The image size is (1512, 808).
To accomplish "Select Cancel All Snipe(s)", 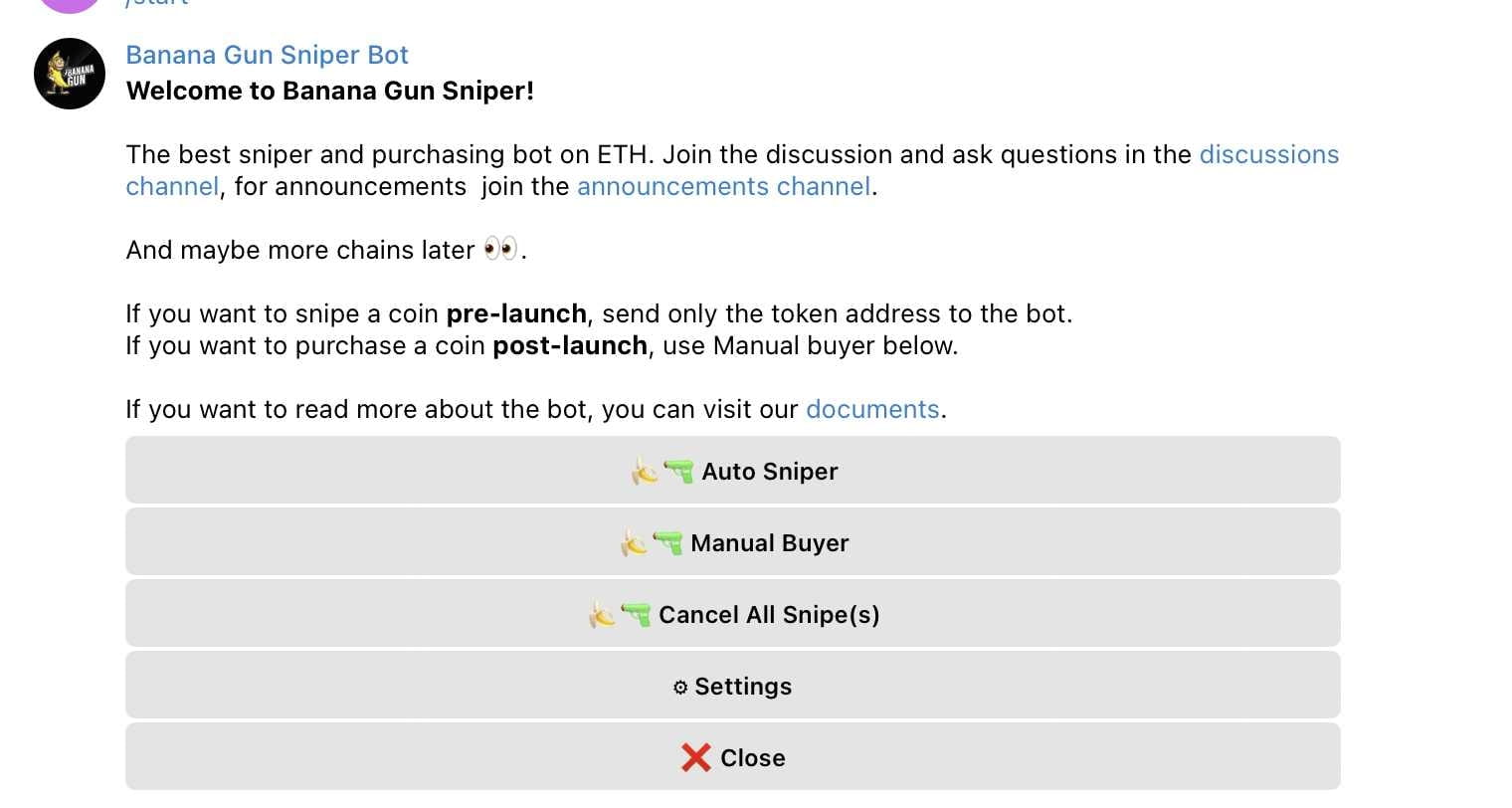I will pos(733,614).
